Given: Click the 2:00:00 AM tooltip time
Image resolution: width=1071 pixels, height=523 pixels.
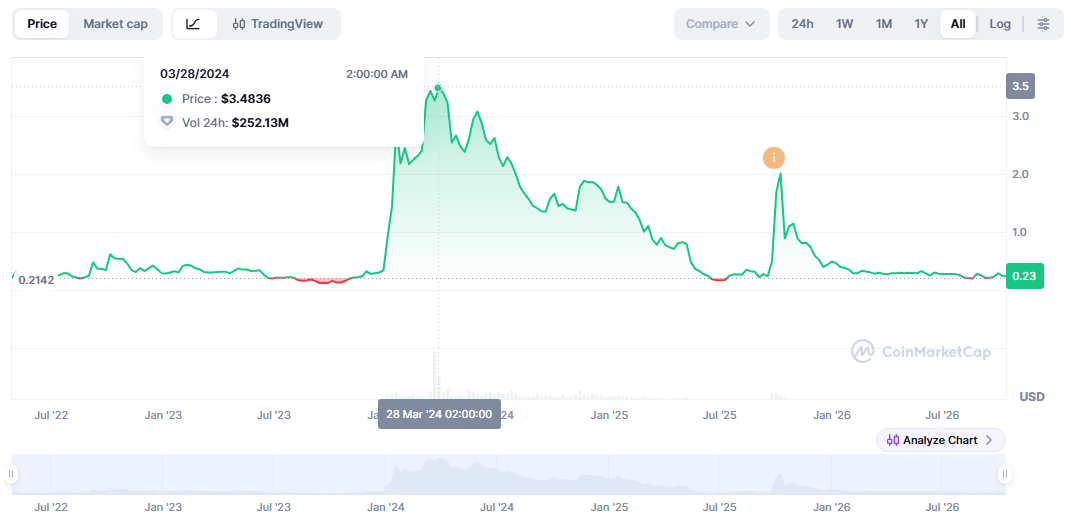Looking at the screenshot, I should tap(377, 74).
